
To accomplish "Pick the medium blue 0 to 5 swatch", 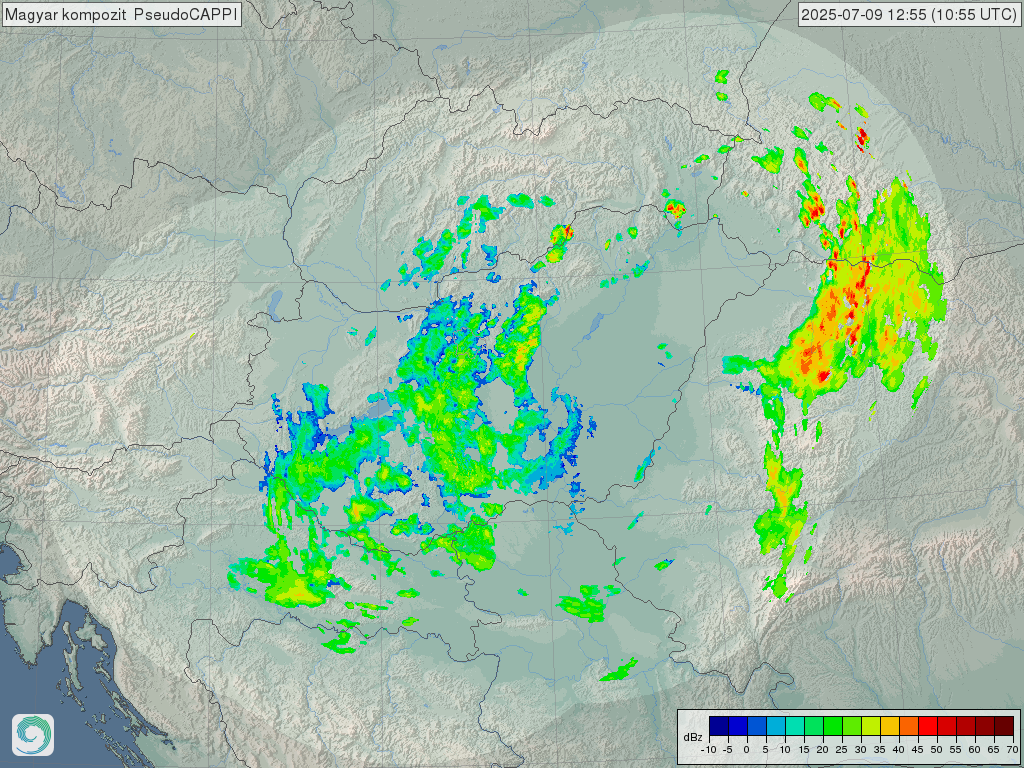I will coord(757,726).
